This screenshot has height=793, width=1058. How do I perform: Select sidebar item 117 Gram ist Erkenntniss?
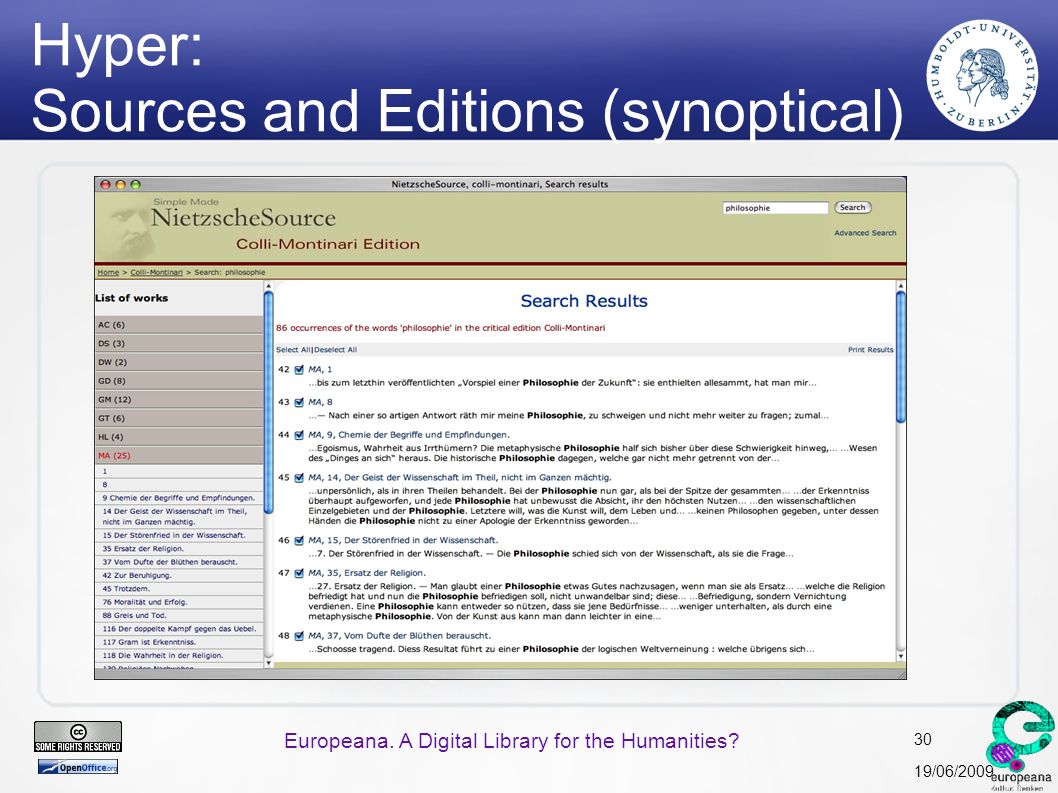(179, 642)
